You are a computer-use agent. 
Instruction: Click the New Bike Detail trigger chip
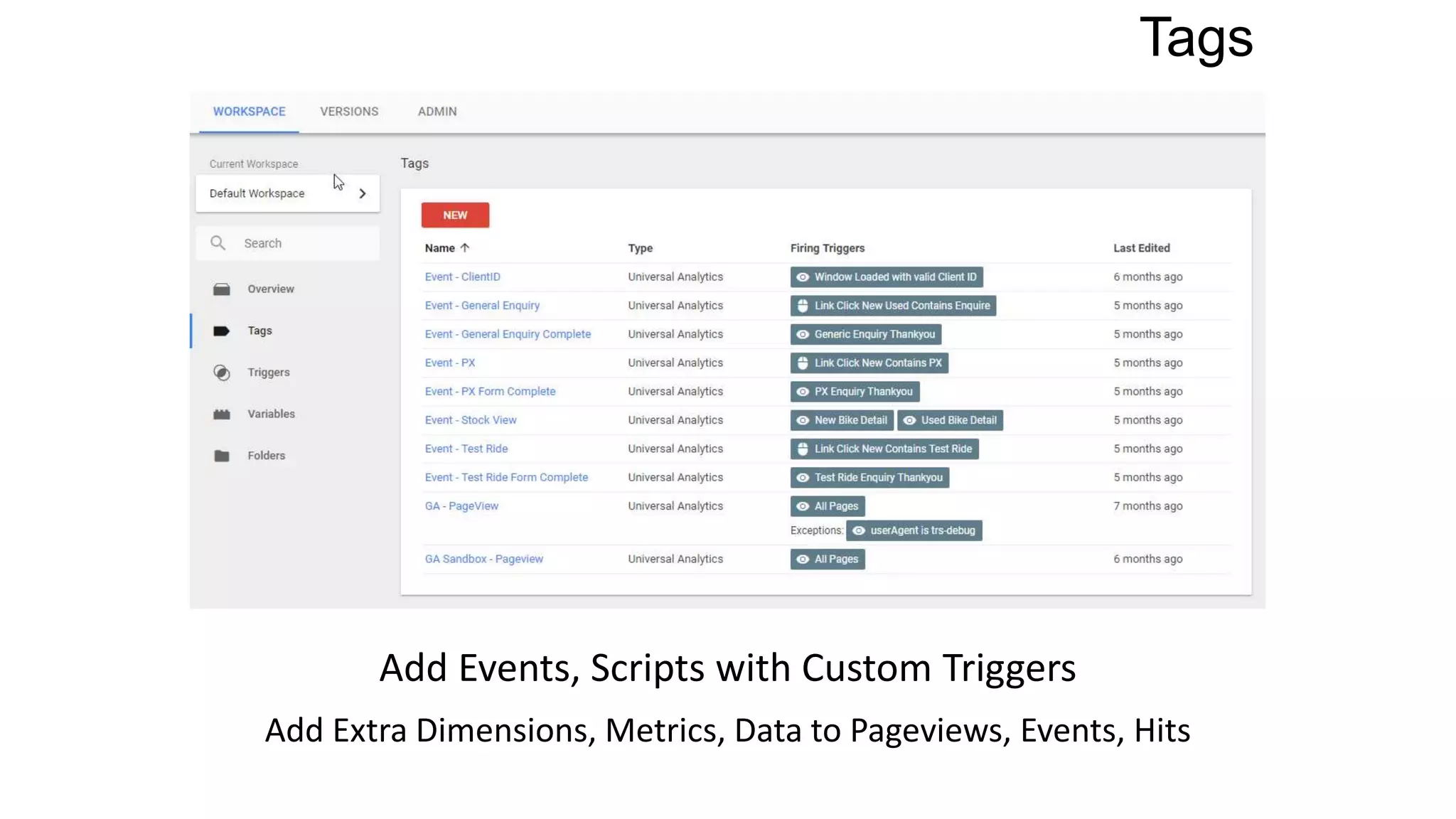[x=842, y=420]
